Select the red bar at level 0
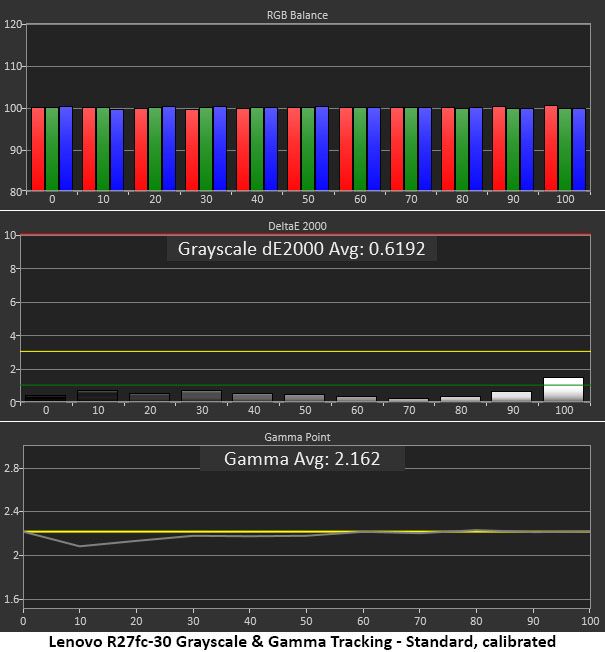This screenshot has width=605, height=652. [x=38, y=149]
